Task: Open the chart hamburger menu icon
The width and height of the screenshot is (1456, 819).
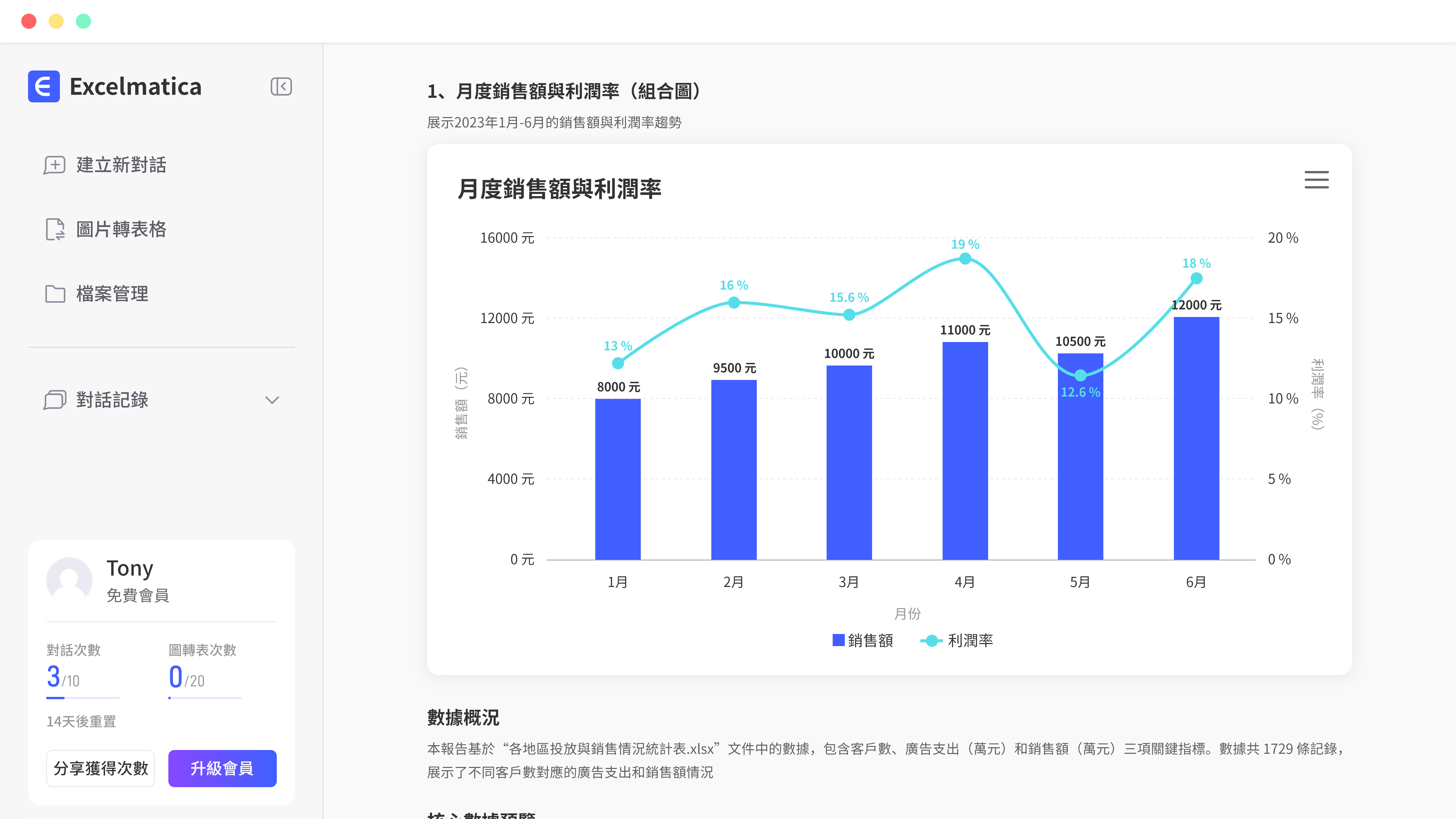Action: tap(1316, 180)
